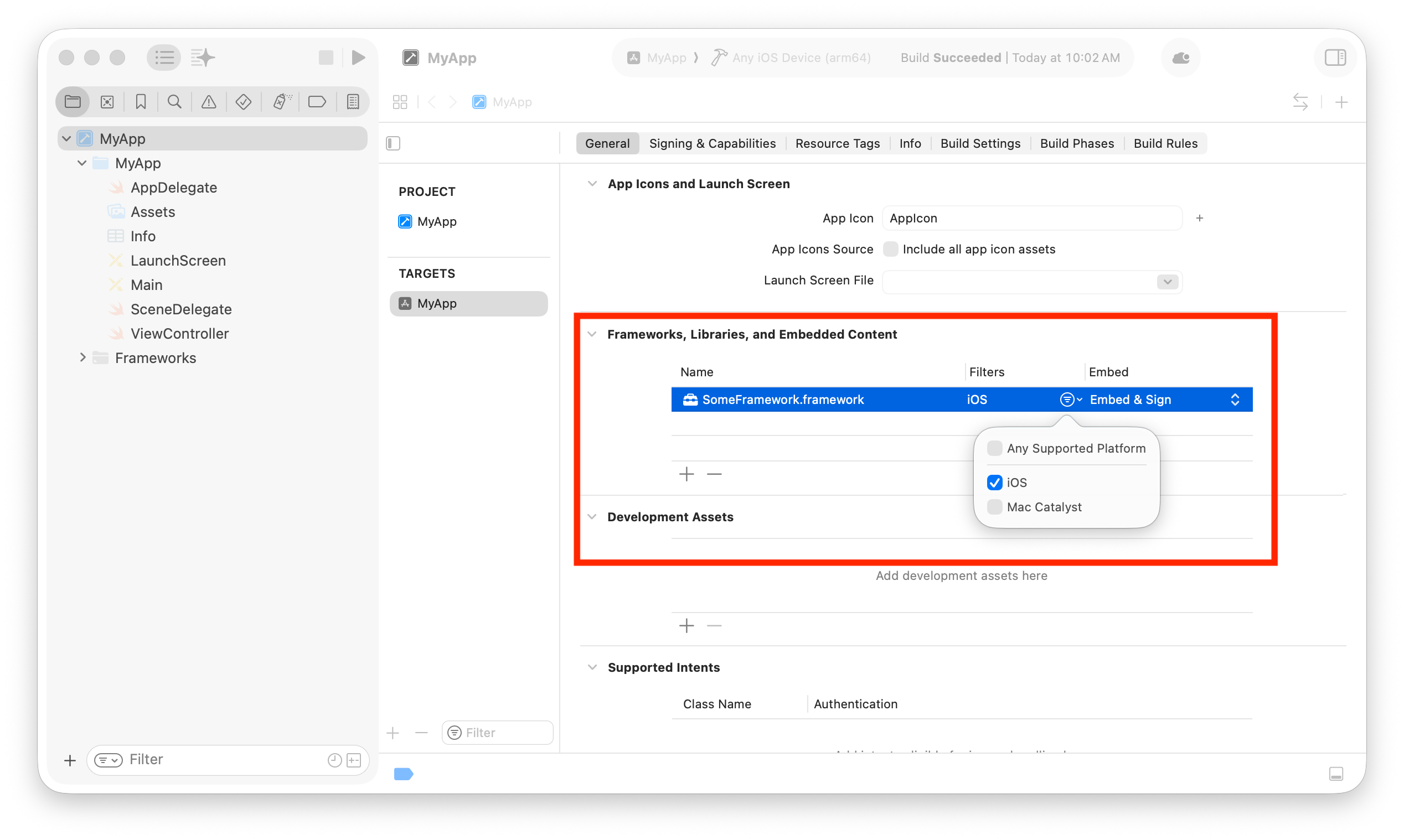
Task: Select AppDelegate file in navigator
Action: (x=173, y=188)
